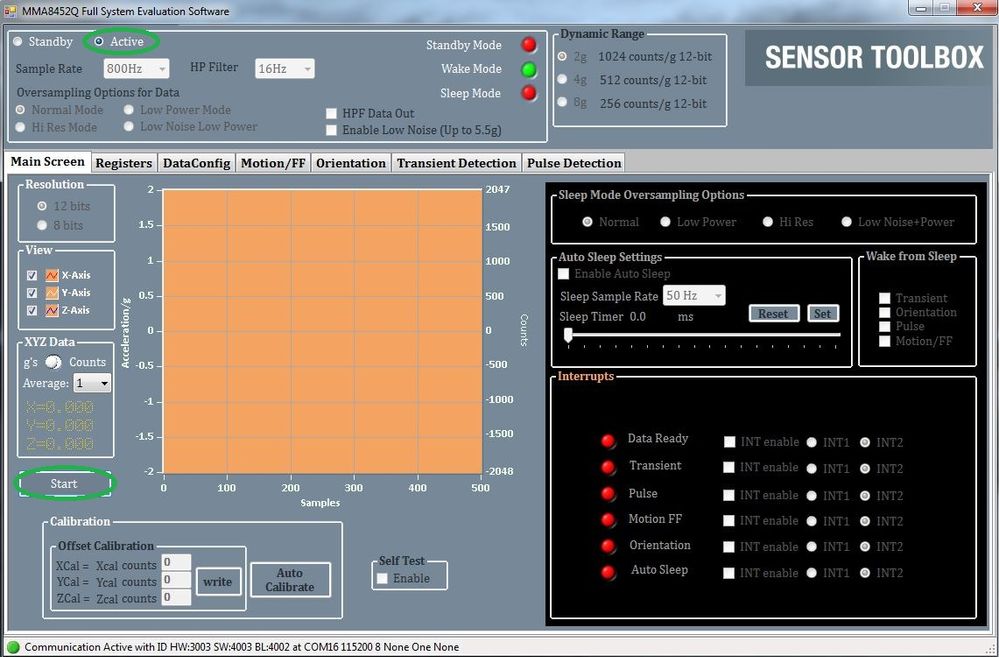Open the Motion/FF tab
This screenshot has height=657, width=999.
273,163
